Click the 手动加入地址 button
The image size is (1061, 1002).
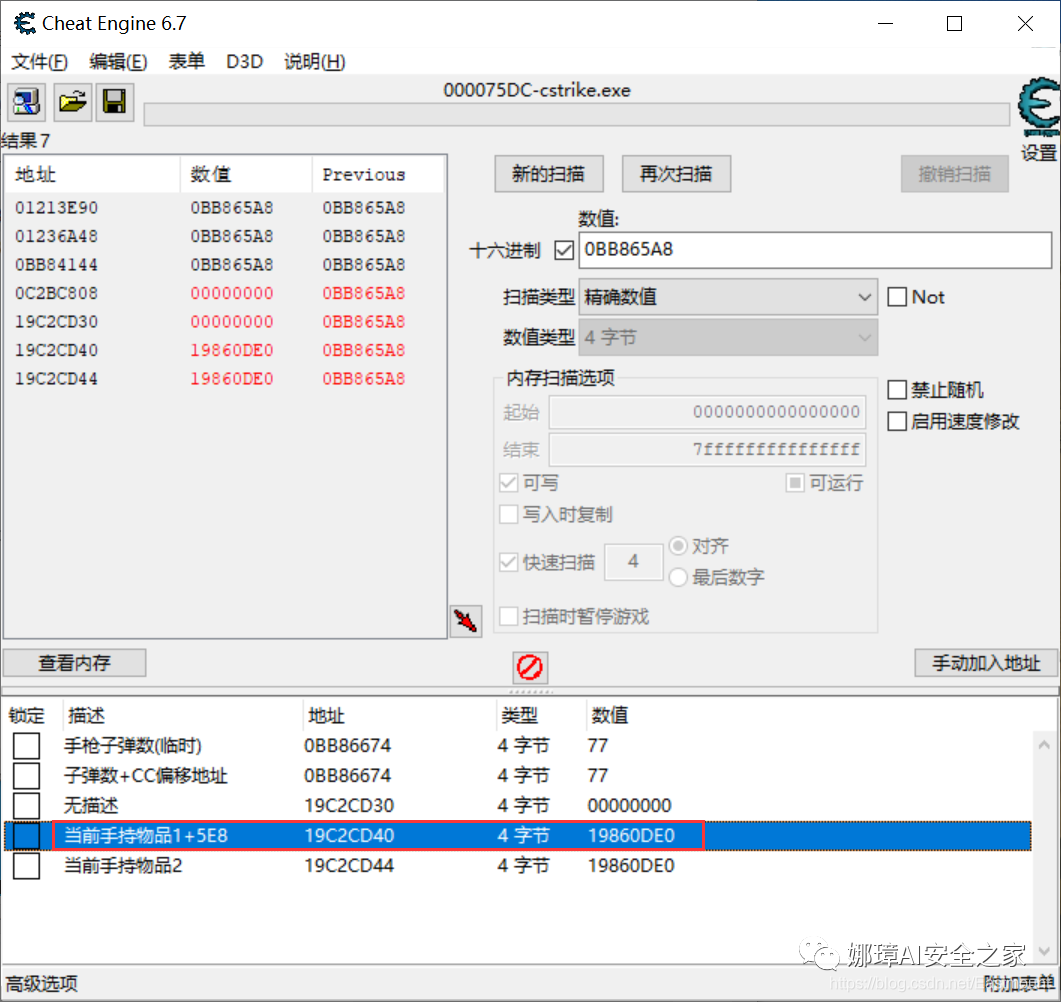click(x=986, y=662)
